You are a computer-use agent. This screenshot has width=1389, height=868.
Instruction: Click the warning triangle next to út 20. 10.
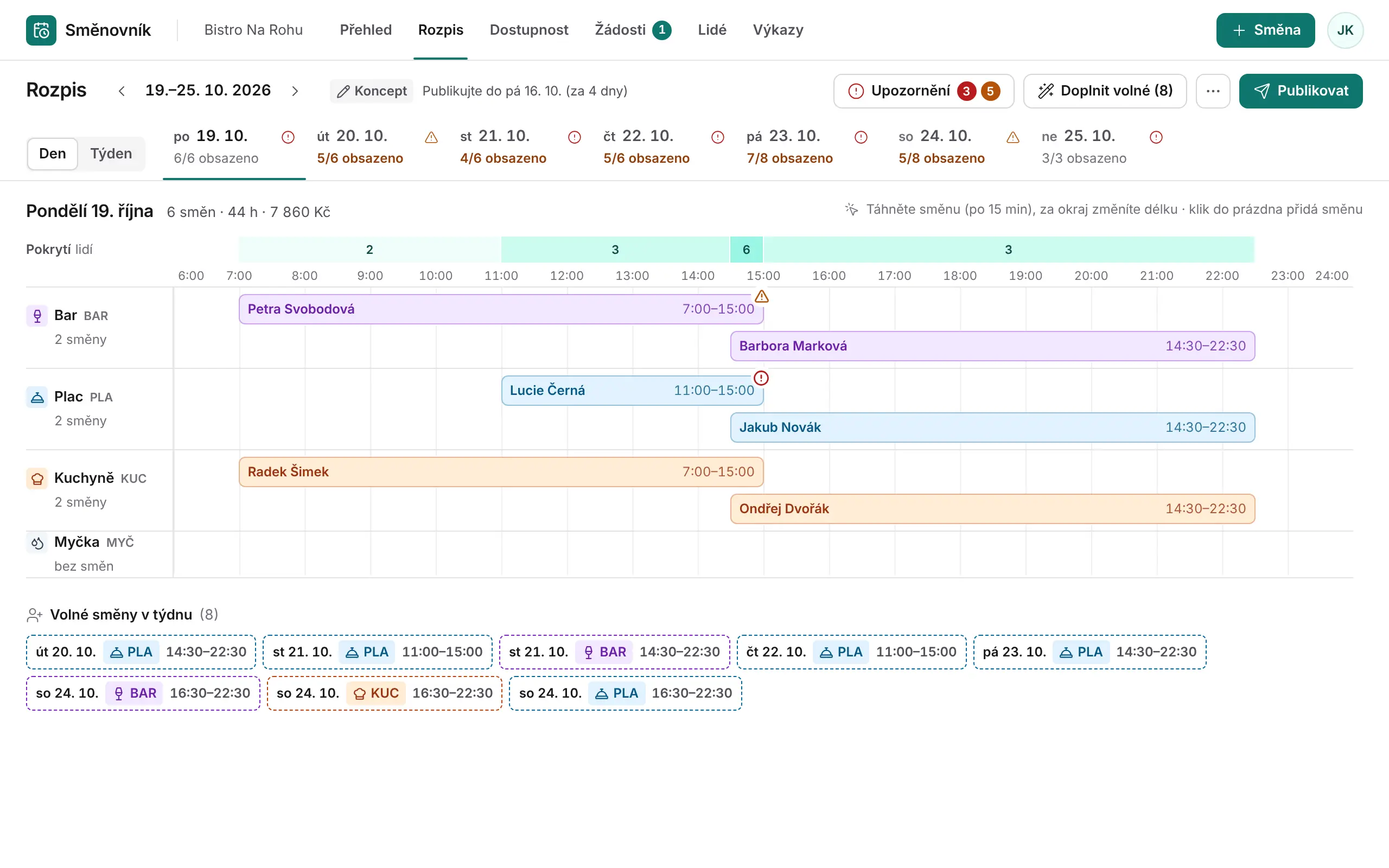[x=431, y=137]
